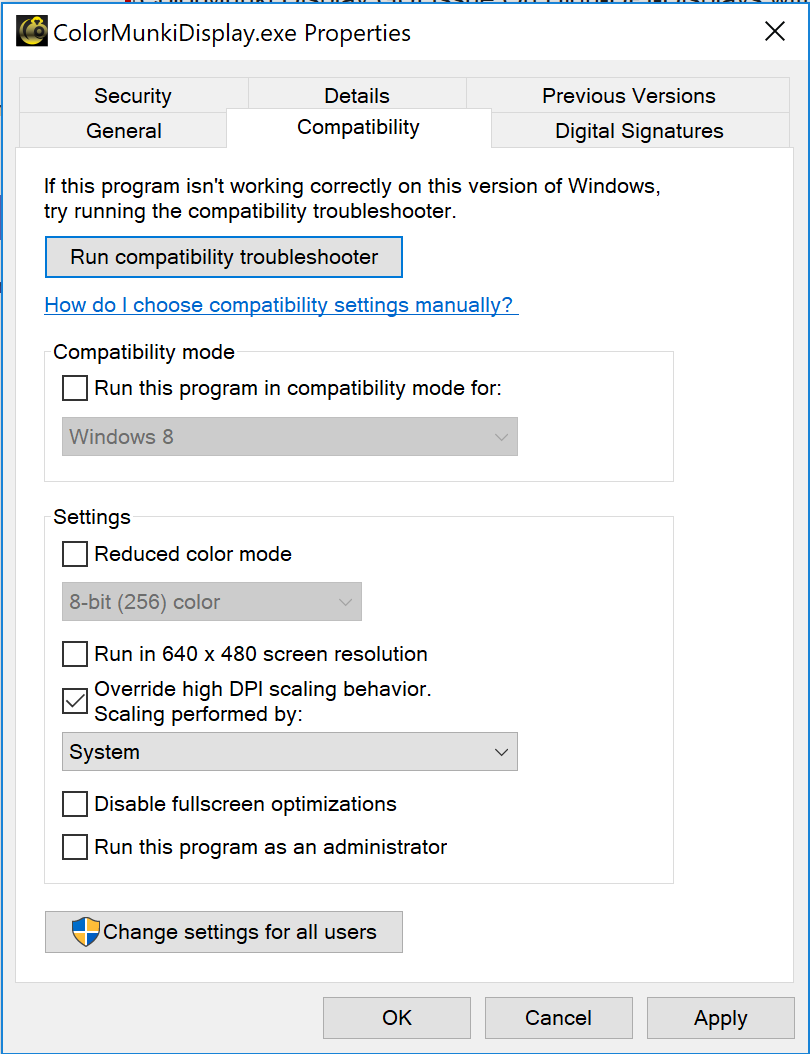Click Change settings for all users
The image size is (810, 1054).
pos(223,931)
